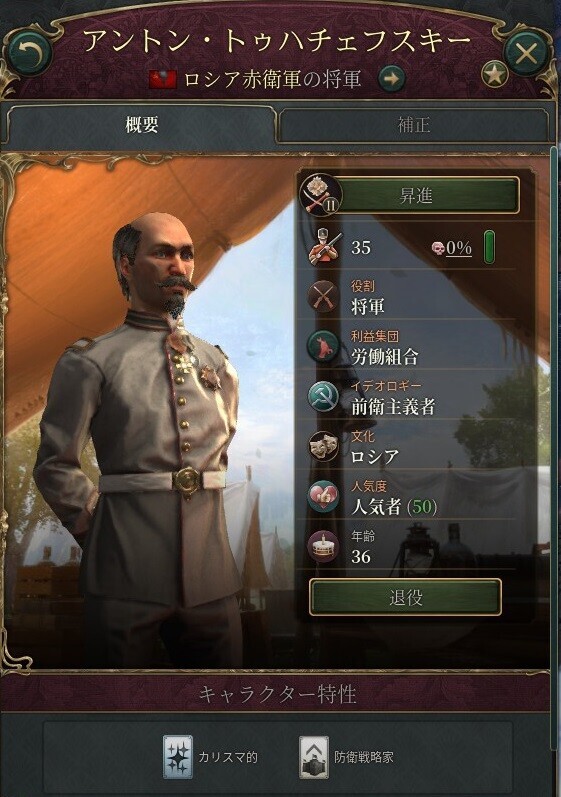
Task: Click the 退役 retire button
Action: click(405, 597)
